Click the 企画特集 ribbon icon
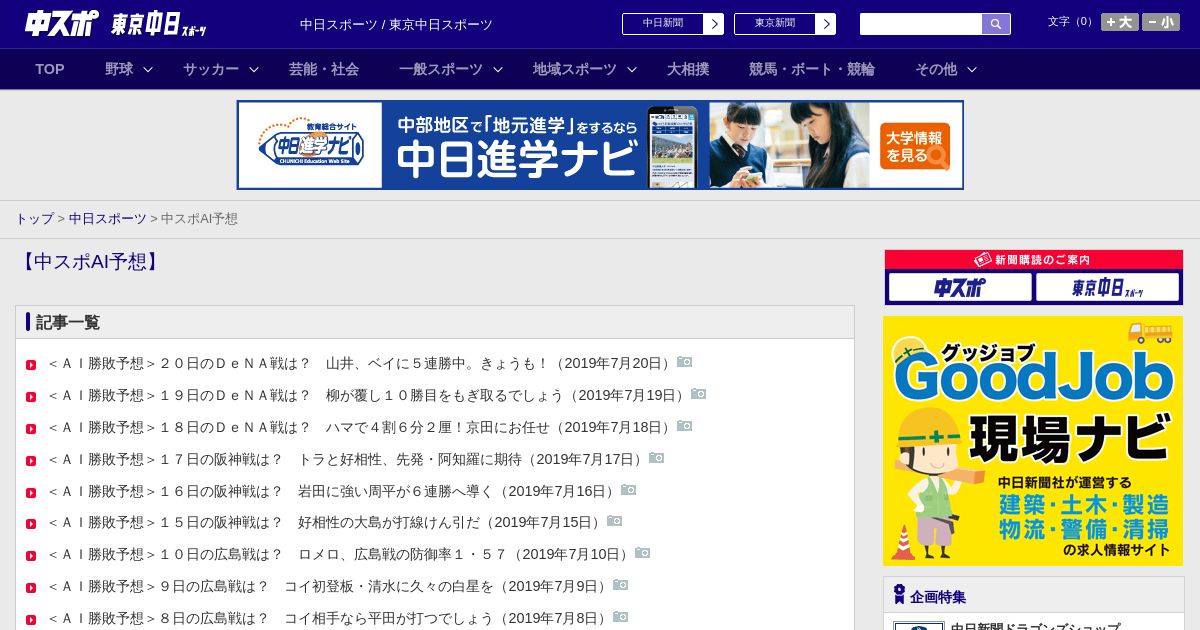The image size is (1200, 630). pyautogui.click(x=899, y=595)
